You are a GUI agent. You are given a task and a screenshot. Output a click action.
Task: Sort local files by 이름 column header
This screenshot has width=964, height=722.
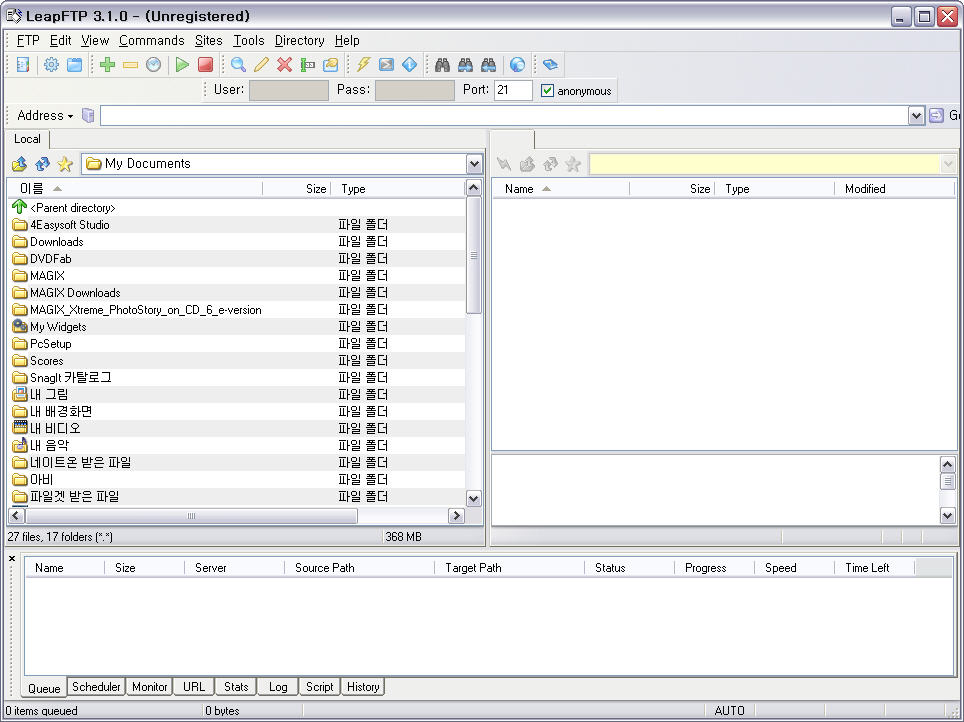tap(135, 189)
